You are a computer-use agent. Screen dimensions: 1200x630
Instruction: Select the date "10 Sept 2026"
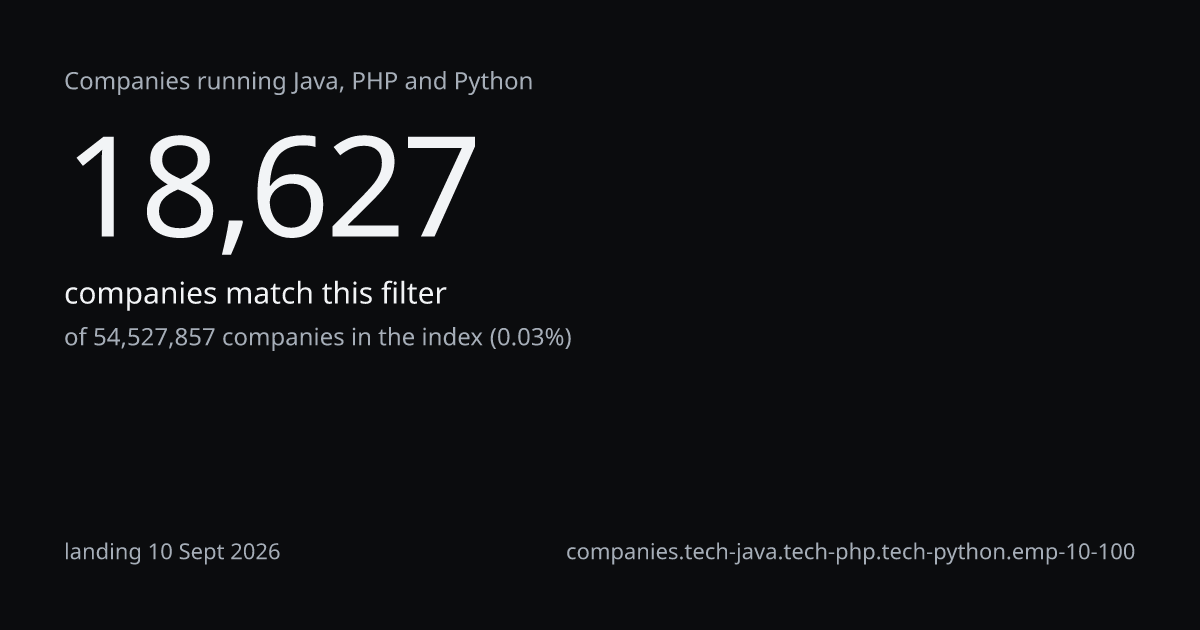214,551
